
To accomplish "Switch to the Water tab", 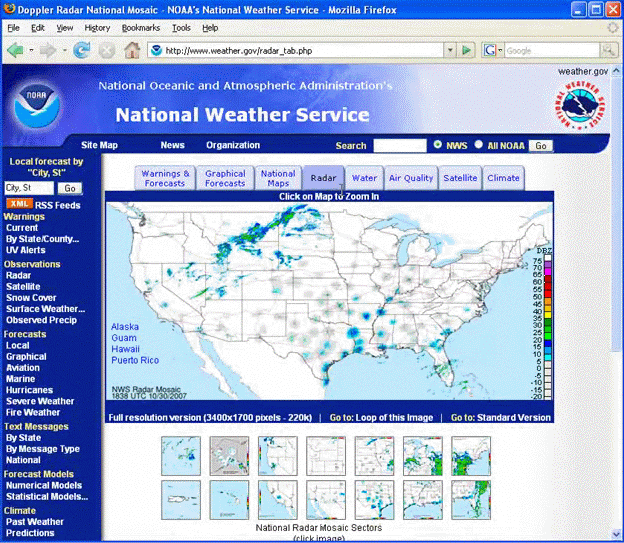I will [364, 178].
